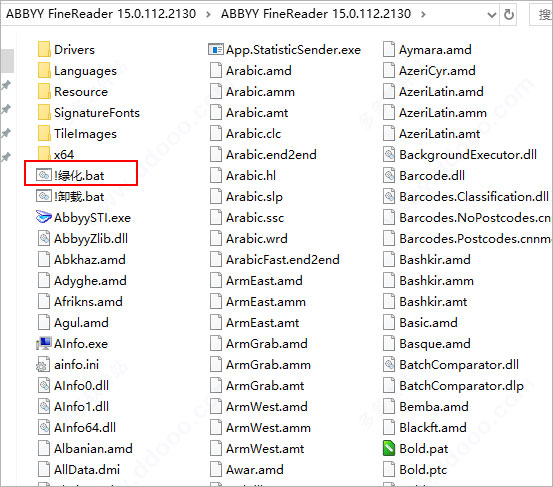Image resolution: width=553 pixels, height=487 pixels.
Task: Open the x64 folder icon
Action: (x=44, y=154)
